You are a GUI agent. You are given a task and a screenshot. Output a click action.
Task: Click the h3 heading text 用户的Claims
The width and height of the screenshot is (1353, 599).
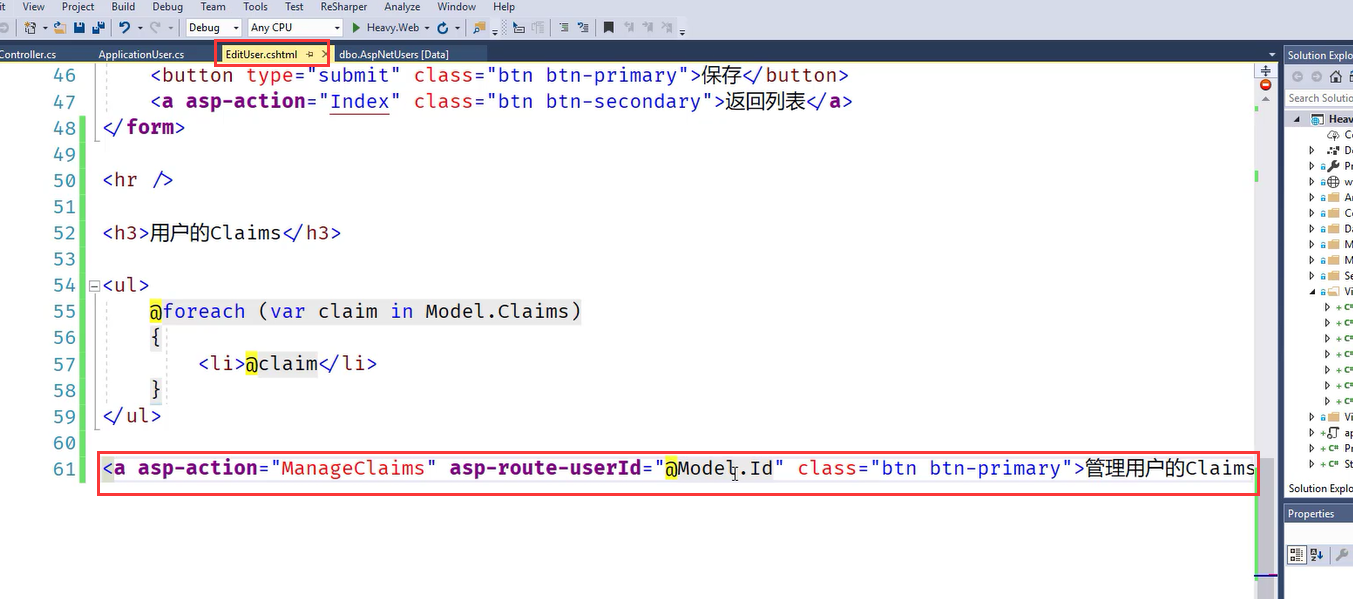pyautogui.click(x=216, y=233)
